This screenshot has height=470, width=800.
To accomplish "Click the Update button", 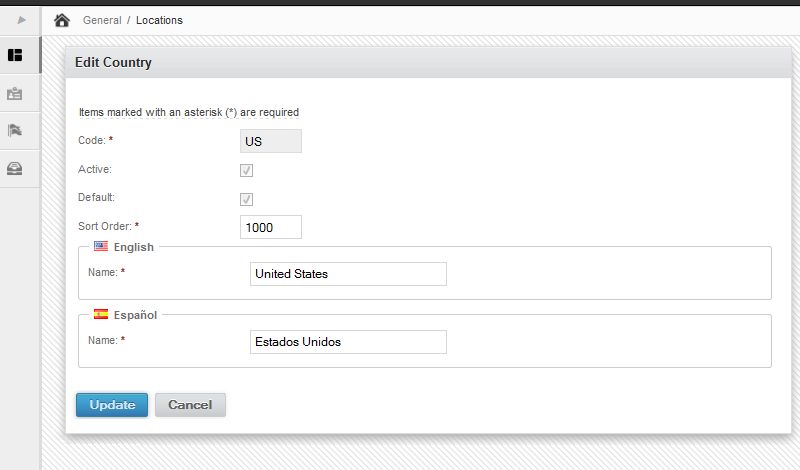I will (x=112, y=405).
